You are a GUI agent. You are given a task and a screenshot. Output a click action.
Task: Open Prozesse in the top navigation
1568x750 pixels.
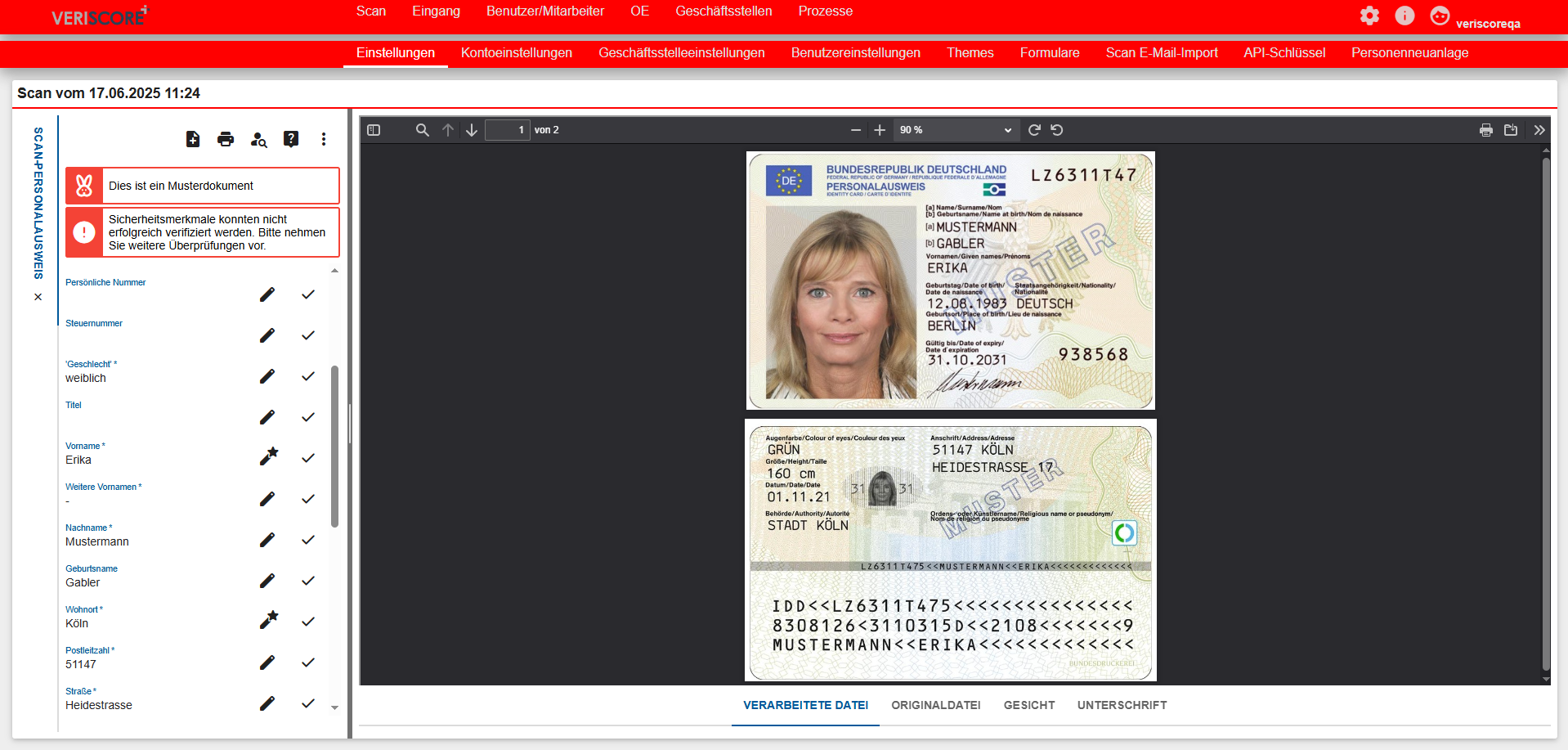(x=825, y=11)
